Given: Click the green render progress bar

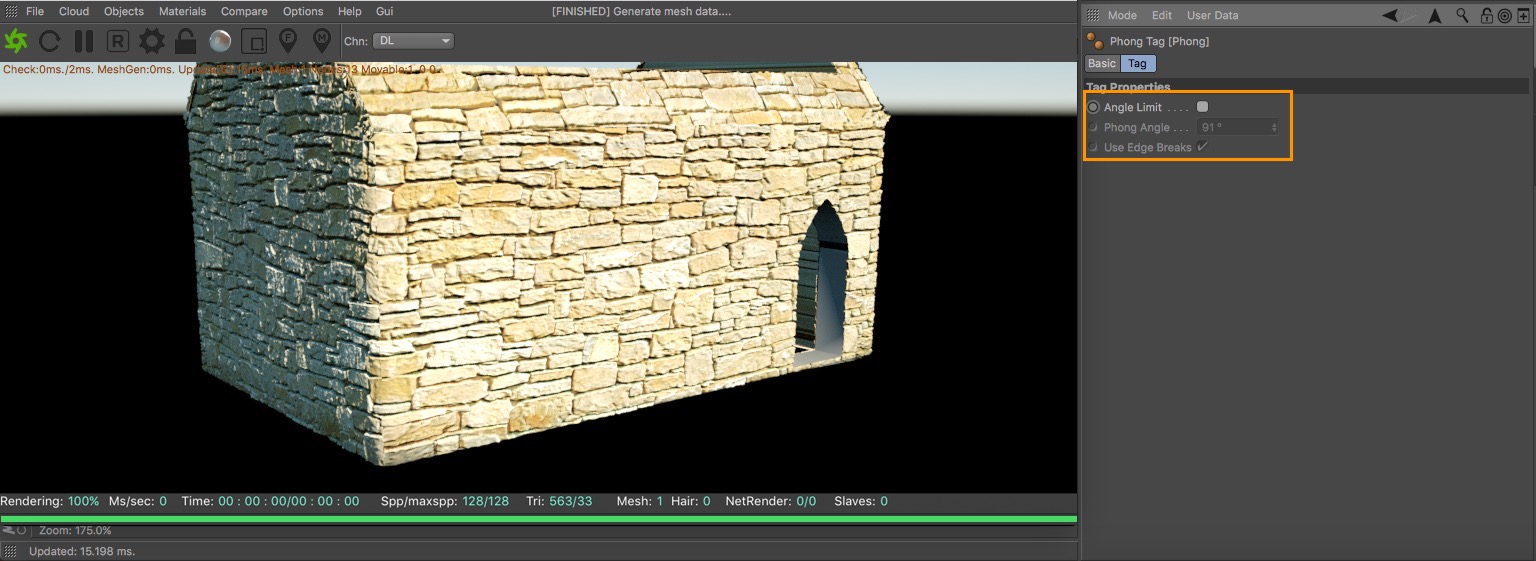Looking at the screenshot, I should [538, 519].
